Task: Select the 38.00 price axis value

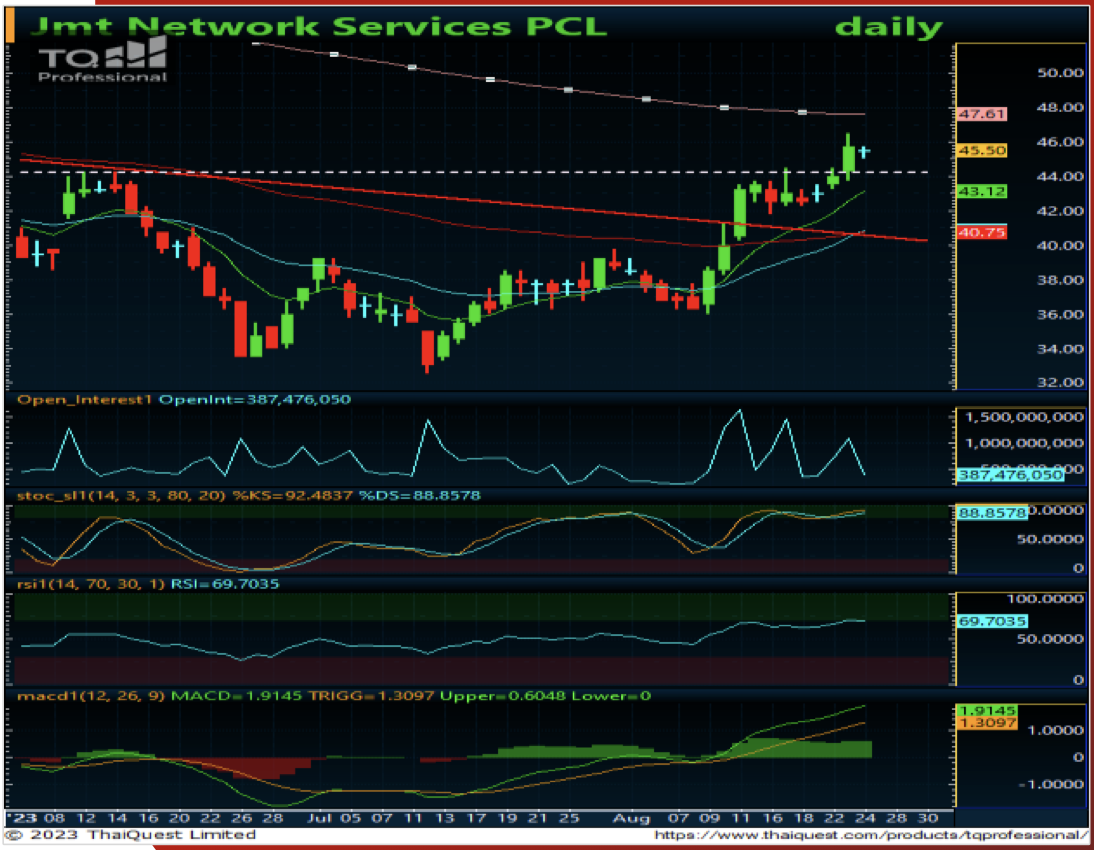Action: click(1060, 280)
